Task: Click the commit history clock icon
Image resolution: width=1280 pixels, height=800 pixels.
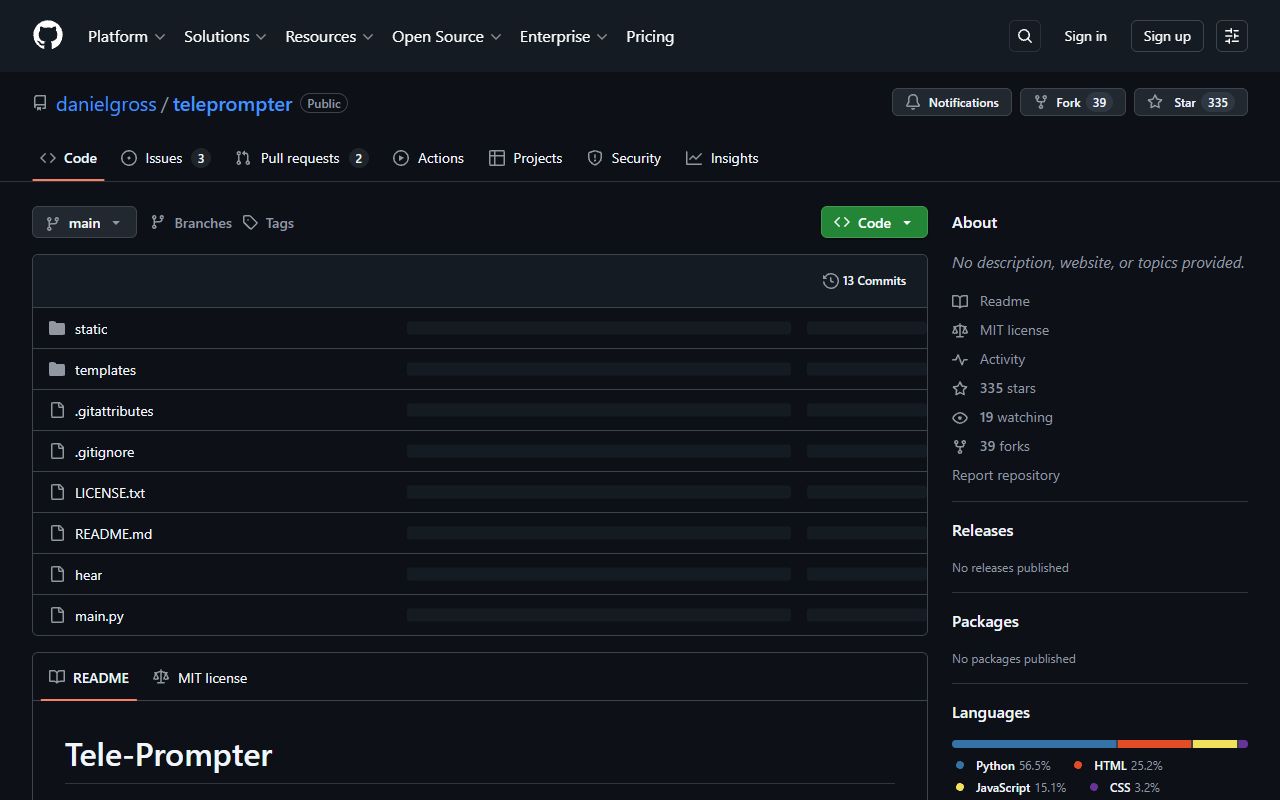Action: point(830,281)
